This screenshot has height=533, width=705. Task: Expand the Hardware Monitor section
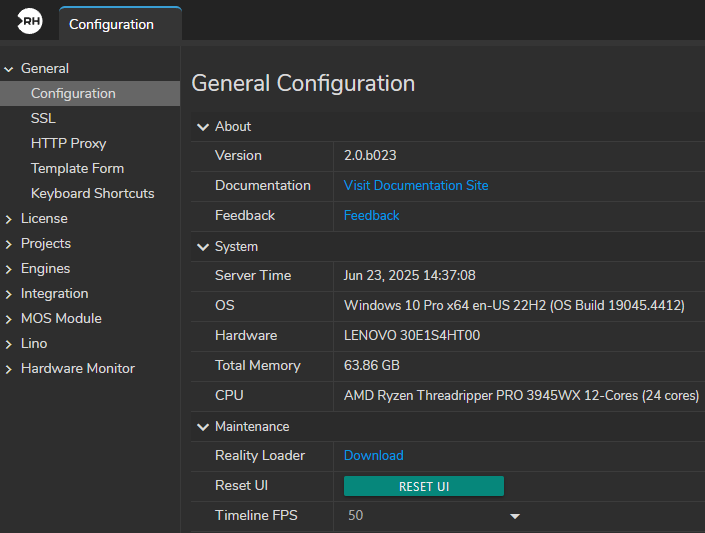coord(9,368)
